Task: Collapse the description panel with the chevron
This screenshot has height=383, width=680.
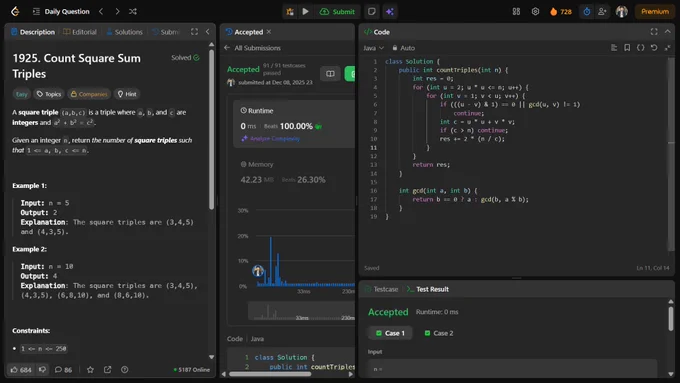Action: coord(207,32)
